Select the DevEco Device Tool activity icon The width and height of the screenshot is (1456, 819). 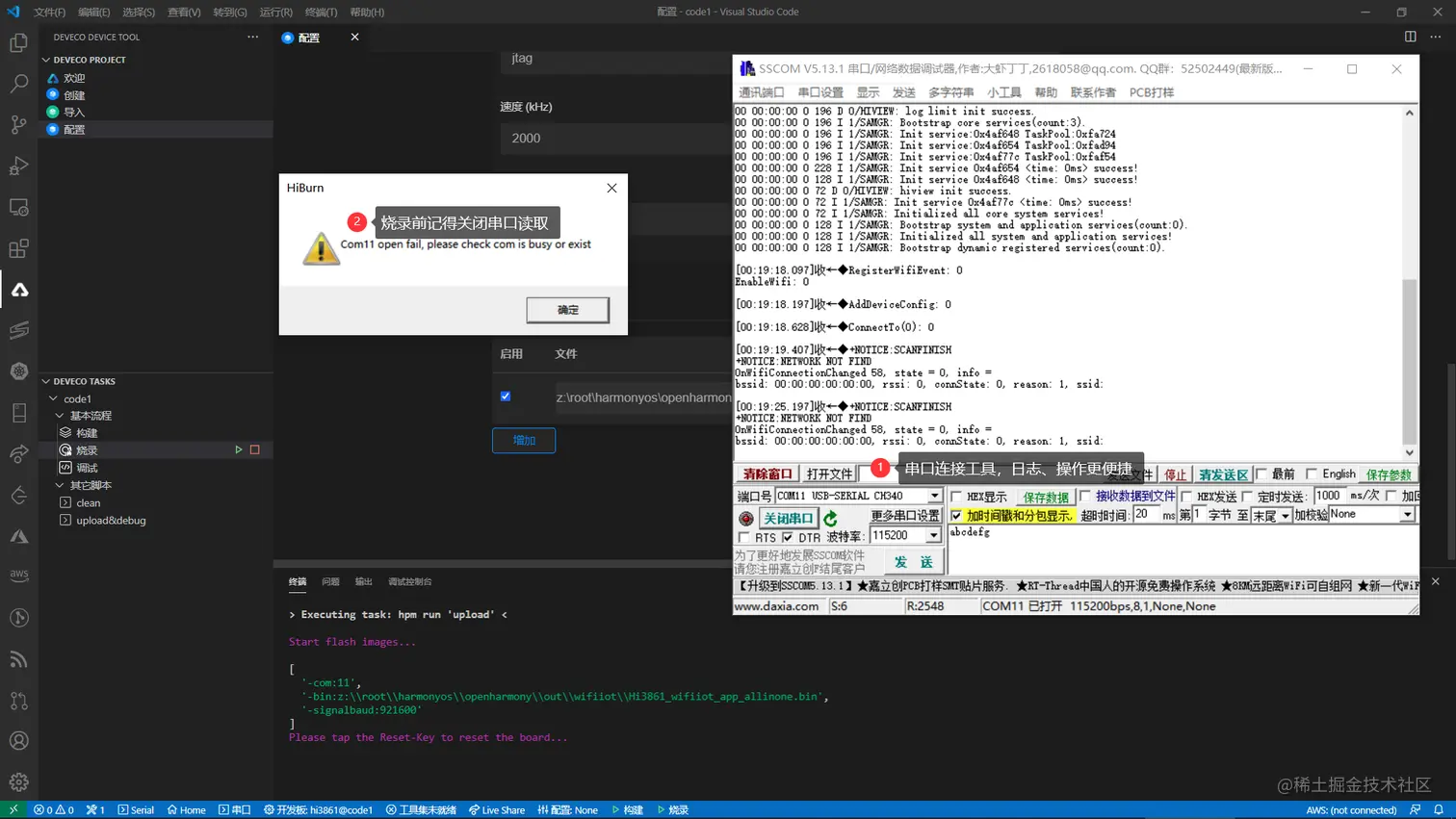point(18,290)
